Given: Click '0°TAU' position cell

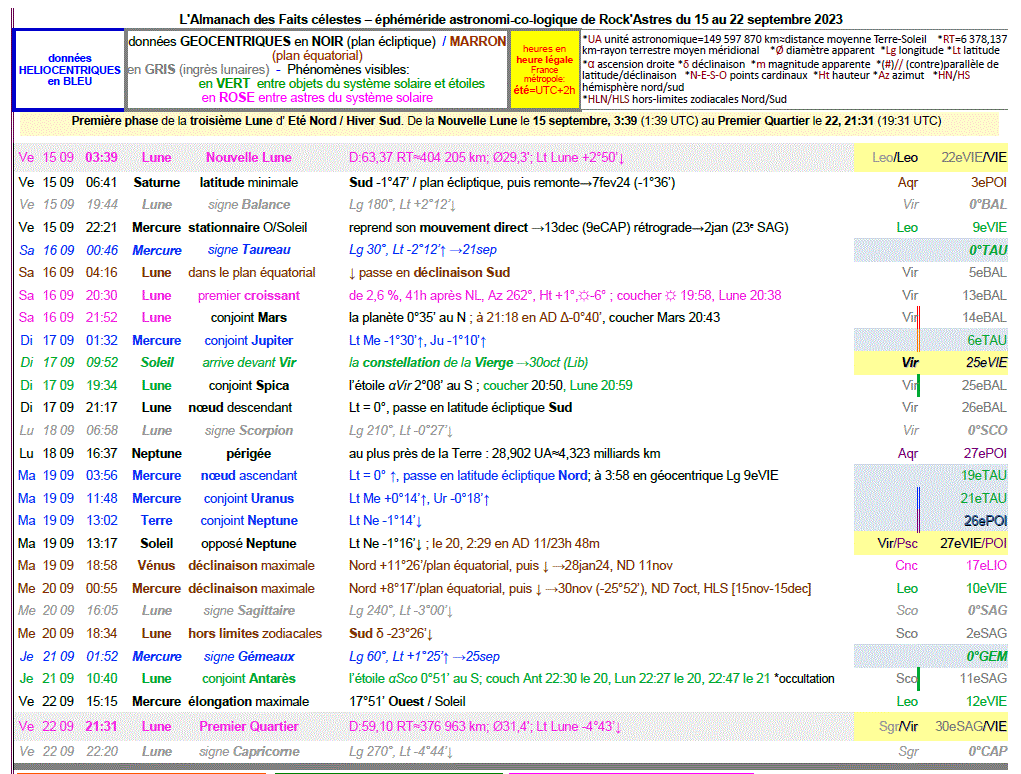Looking at the screenshot, I should [988, 251].
